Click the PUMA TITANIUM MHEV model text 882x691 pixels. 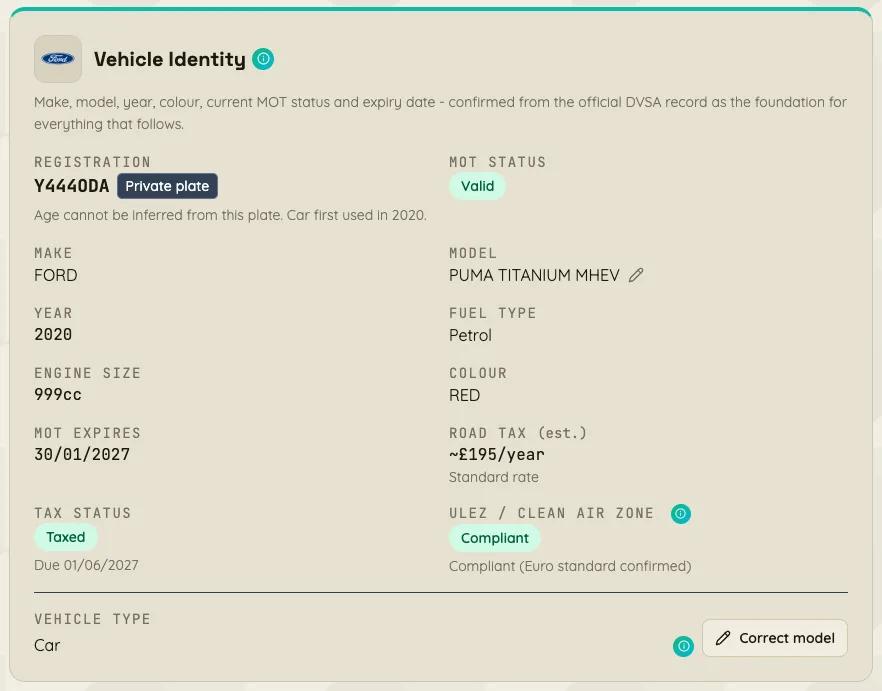pyautogui.click(x=534, y=275)
